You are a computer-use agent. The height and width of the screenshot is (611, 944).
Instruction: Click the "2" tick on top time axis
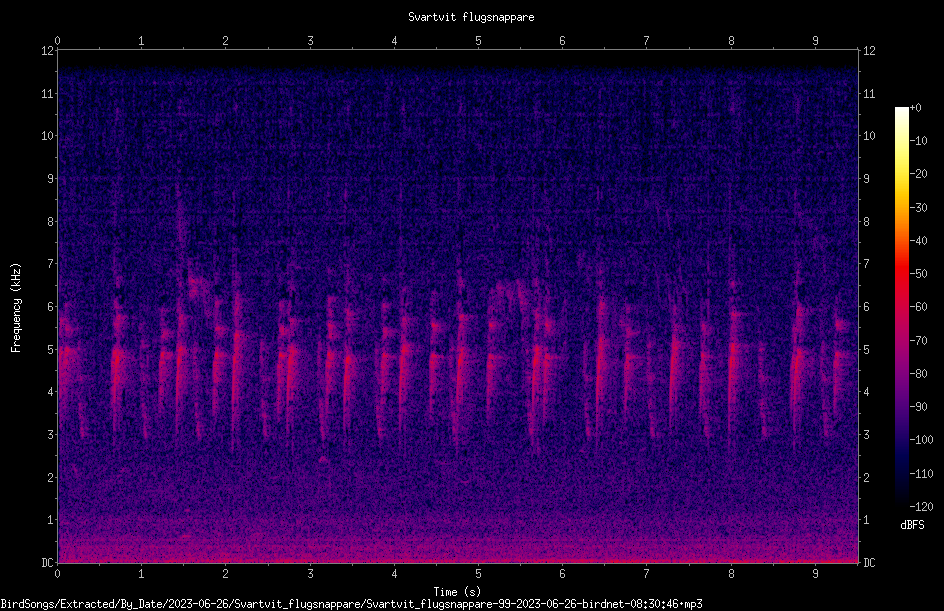[226, 41]
